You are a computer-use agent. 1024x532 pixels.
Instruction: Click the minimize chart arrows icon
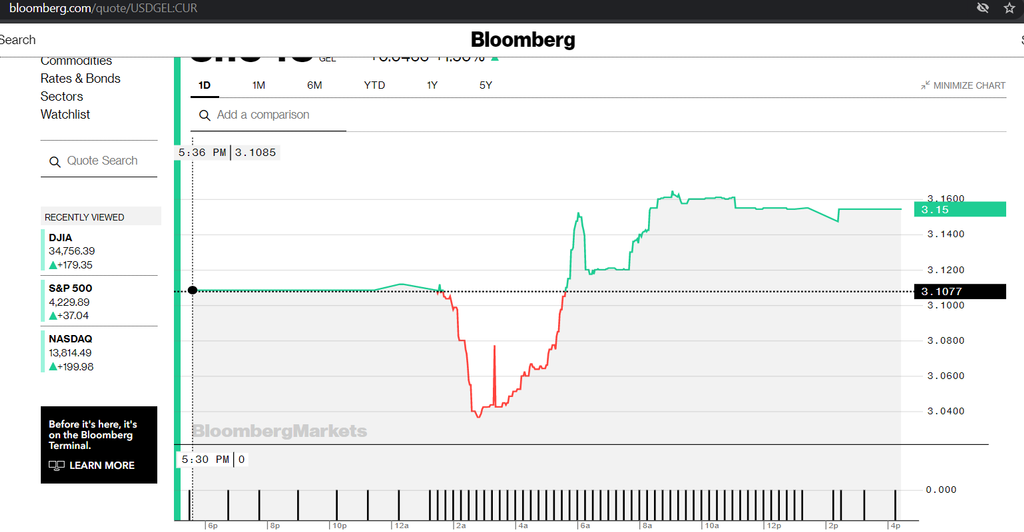(925, 86)
